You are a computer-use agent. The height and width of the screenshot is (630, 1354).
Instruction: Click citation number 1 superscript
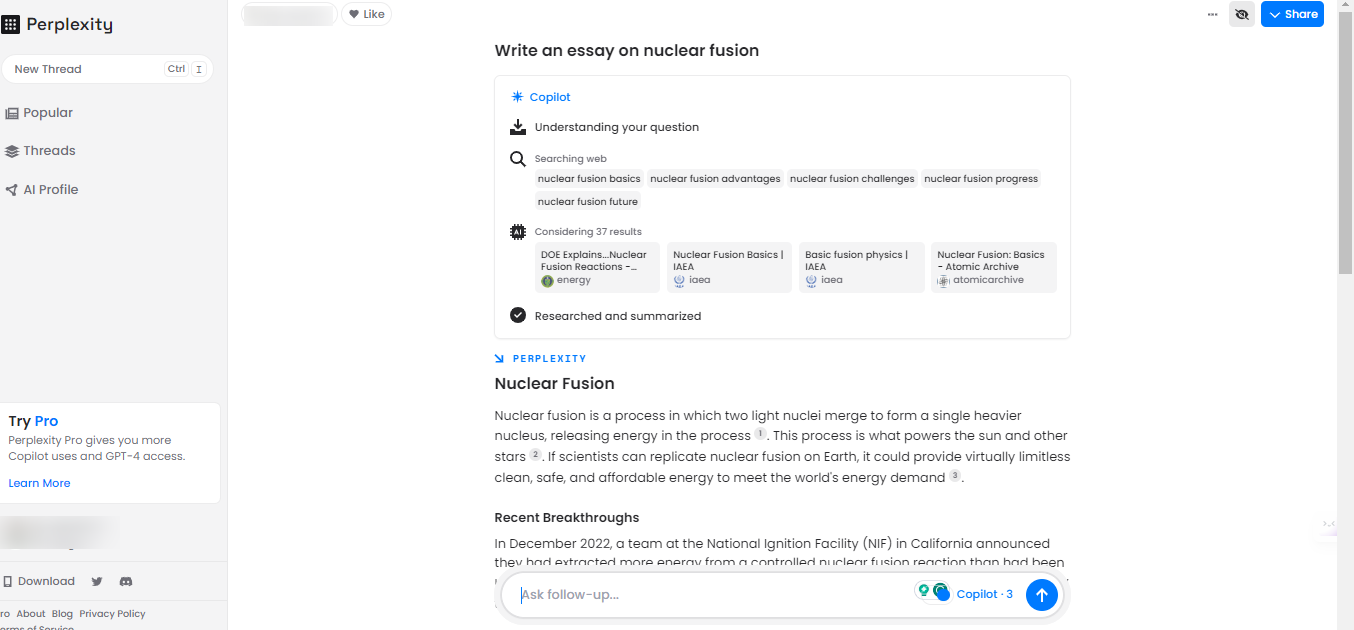tap(760, 434)
